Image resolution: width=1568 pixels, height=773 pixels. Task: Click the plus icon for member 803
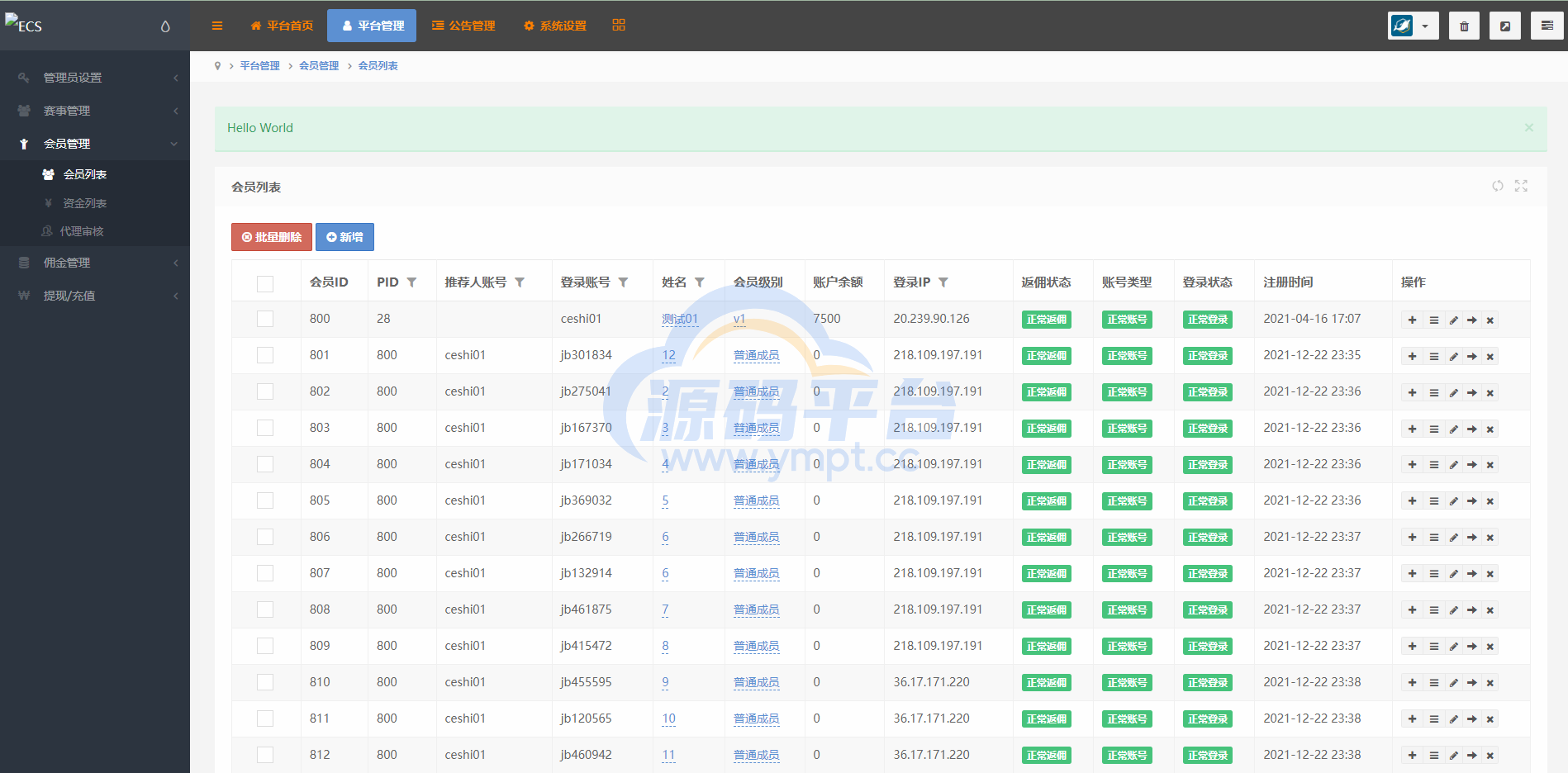[1412, 429]
